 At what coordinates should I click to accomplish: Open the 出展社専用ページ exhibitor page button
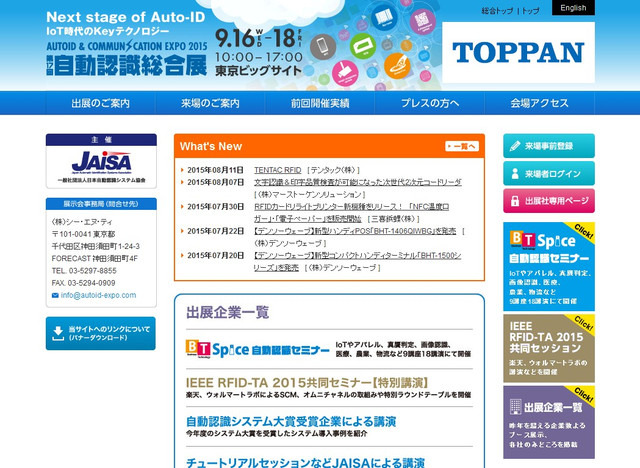[549, 201]
